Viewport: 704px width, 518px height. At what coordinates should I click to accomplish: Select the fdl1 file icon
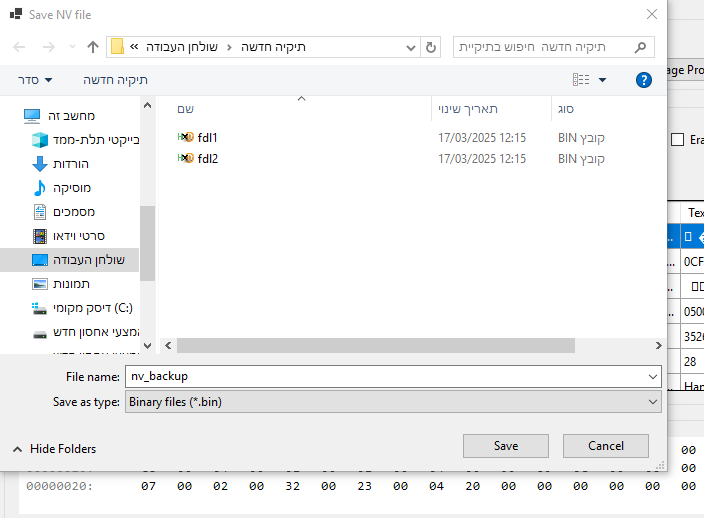185,137
